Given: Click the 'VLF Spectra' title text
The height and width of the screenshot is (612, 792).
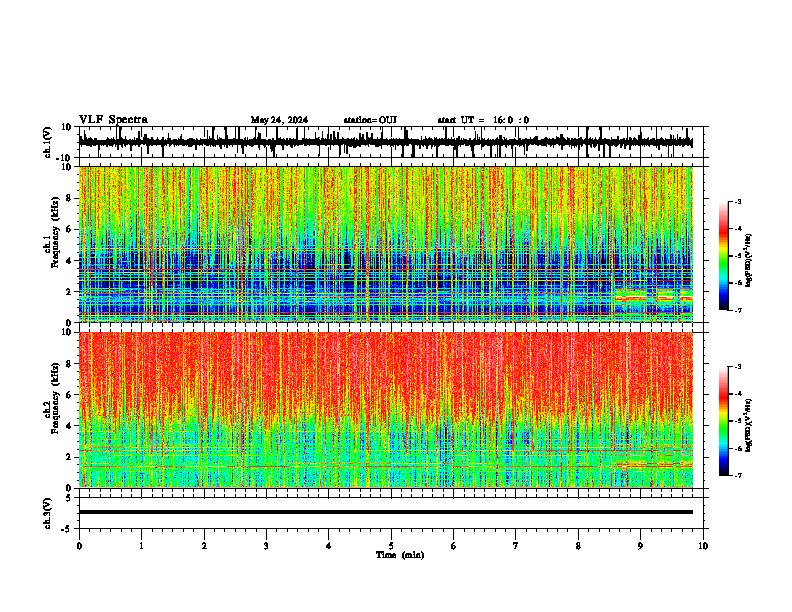Looking at the screenshot, I should point(113,120).
